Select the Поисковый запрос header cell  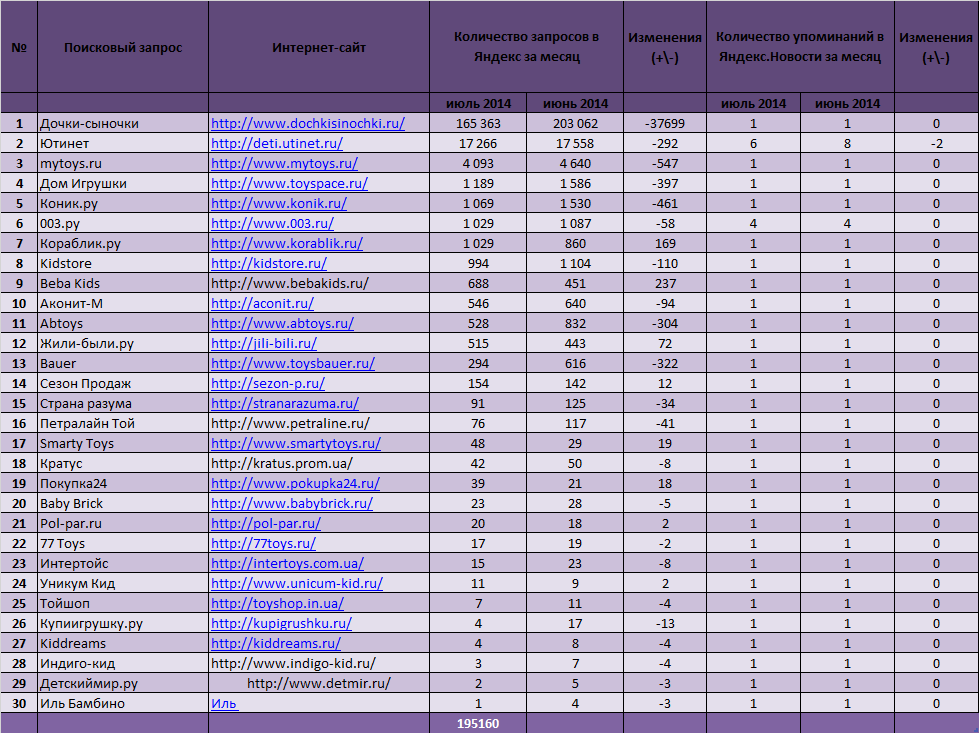[123, 48]
